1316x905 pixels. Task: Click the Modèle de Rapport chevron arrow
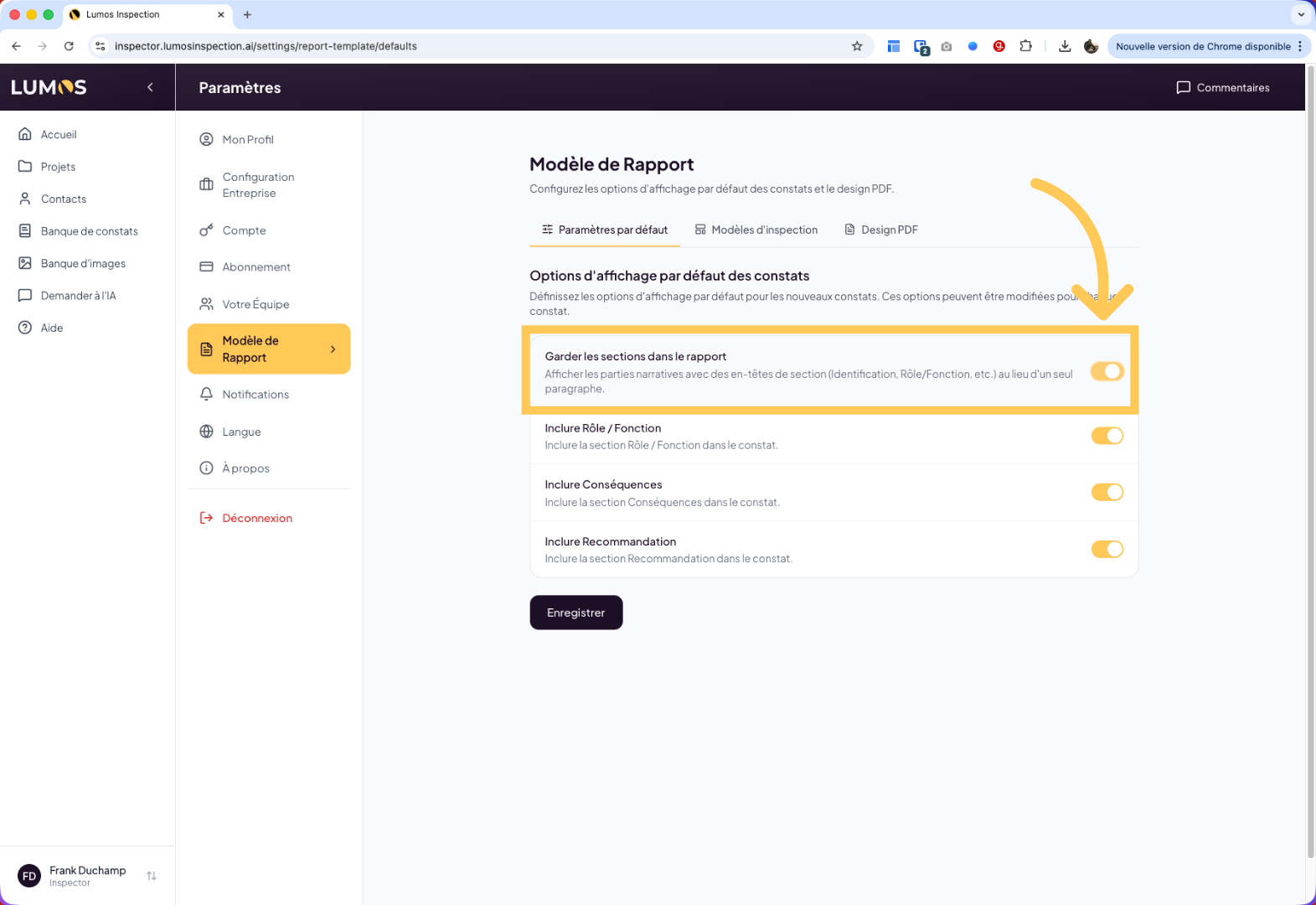click(x=333, y=349)
